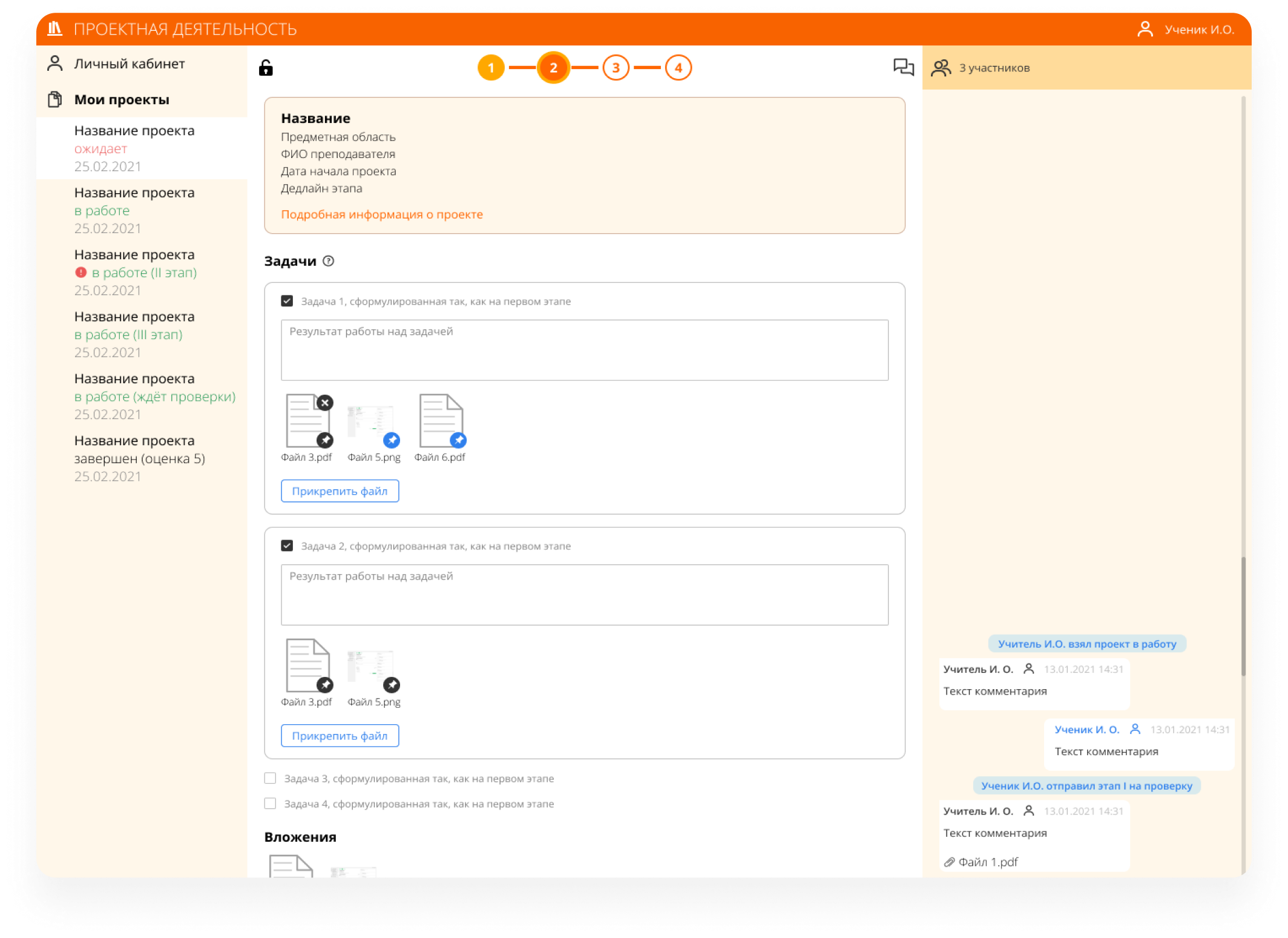Uncheck the Задача 2 checkbox
Viewport: 1288px width, 938px height.
point(287,546)
